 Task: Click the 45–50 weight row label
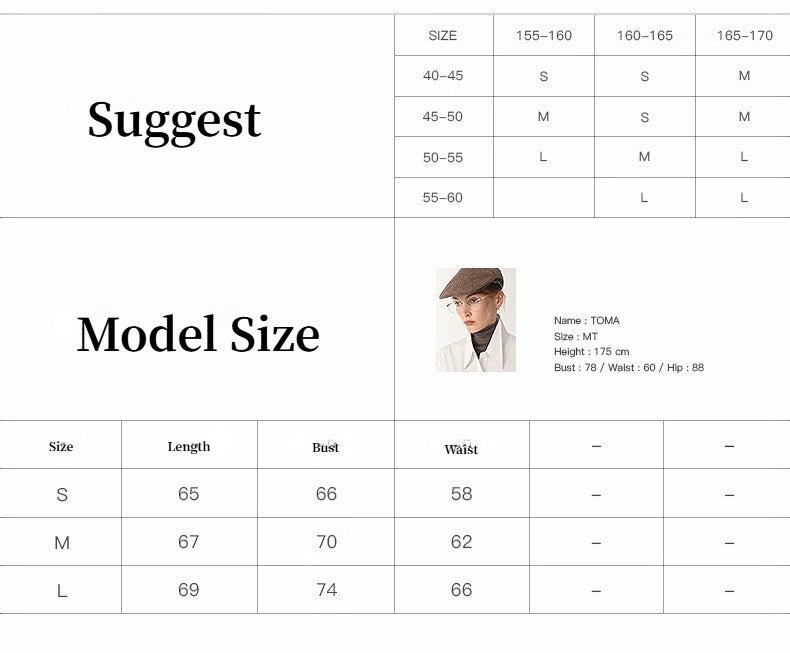pos(442,117)
